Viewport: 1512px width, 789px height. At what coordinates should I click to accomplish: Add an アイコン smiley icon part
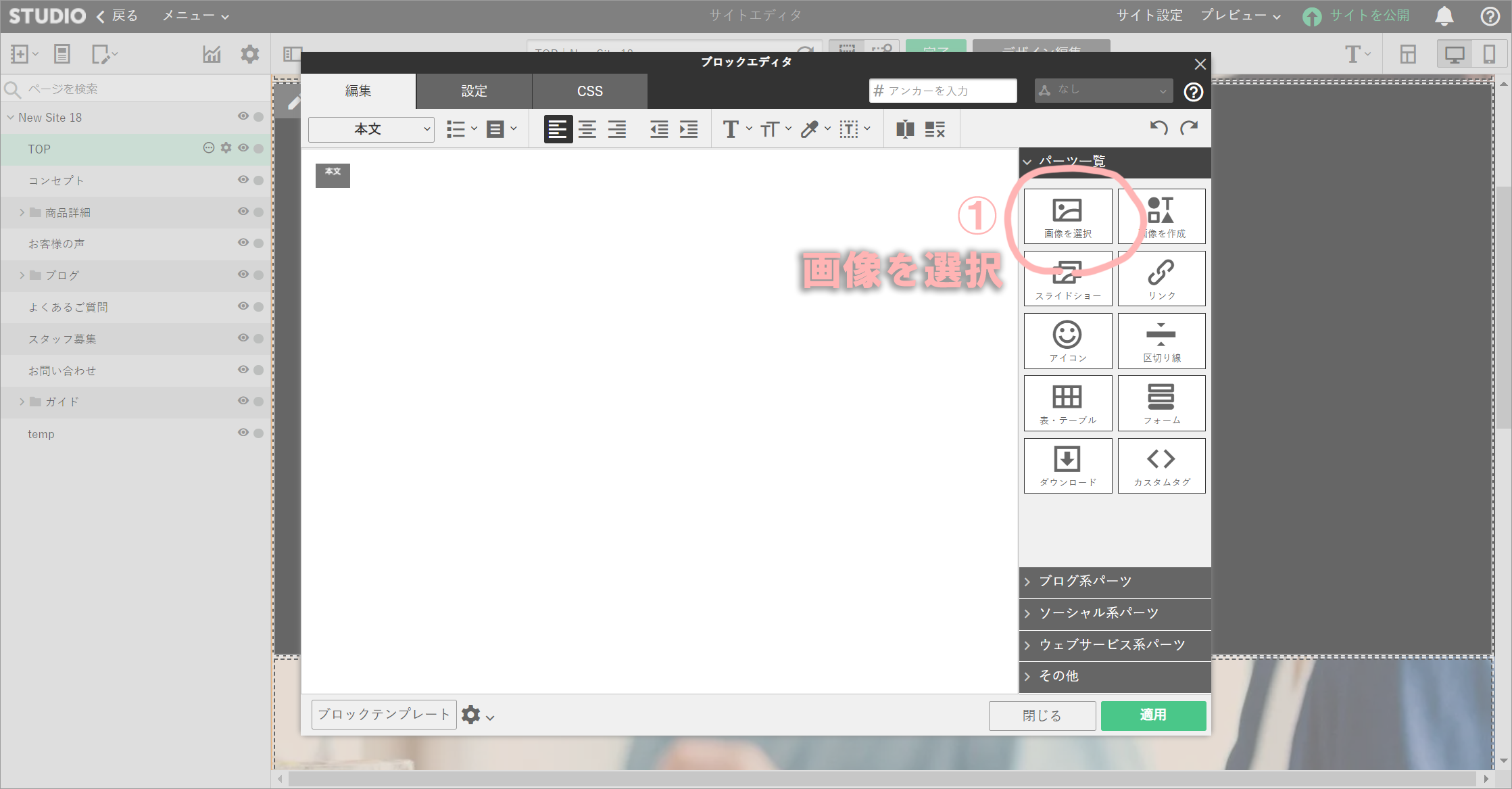1067,341
